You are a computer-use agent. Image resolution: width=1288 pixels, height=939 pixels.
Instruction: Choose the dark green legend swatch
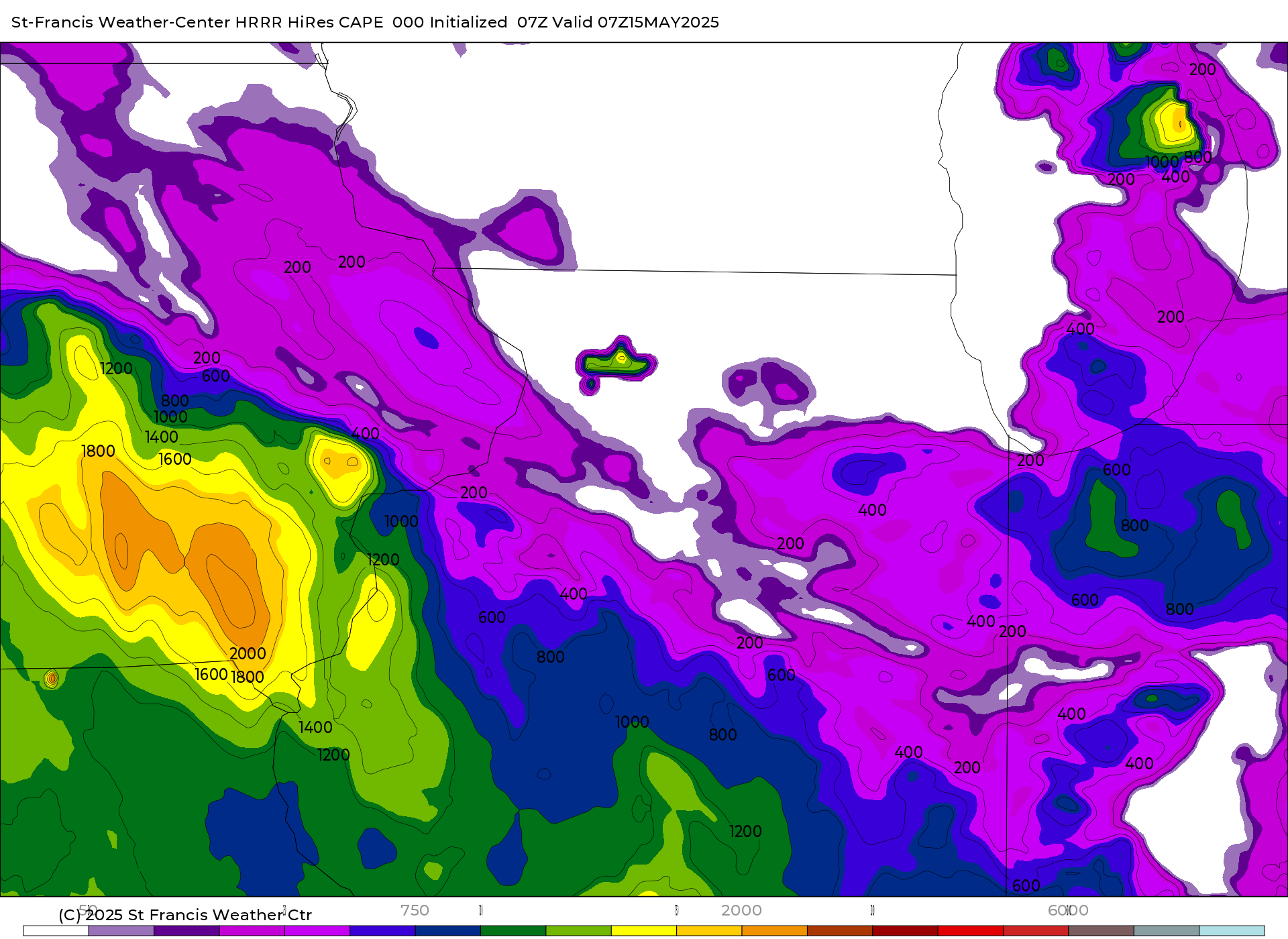click(513, 931)
